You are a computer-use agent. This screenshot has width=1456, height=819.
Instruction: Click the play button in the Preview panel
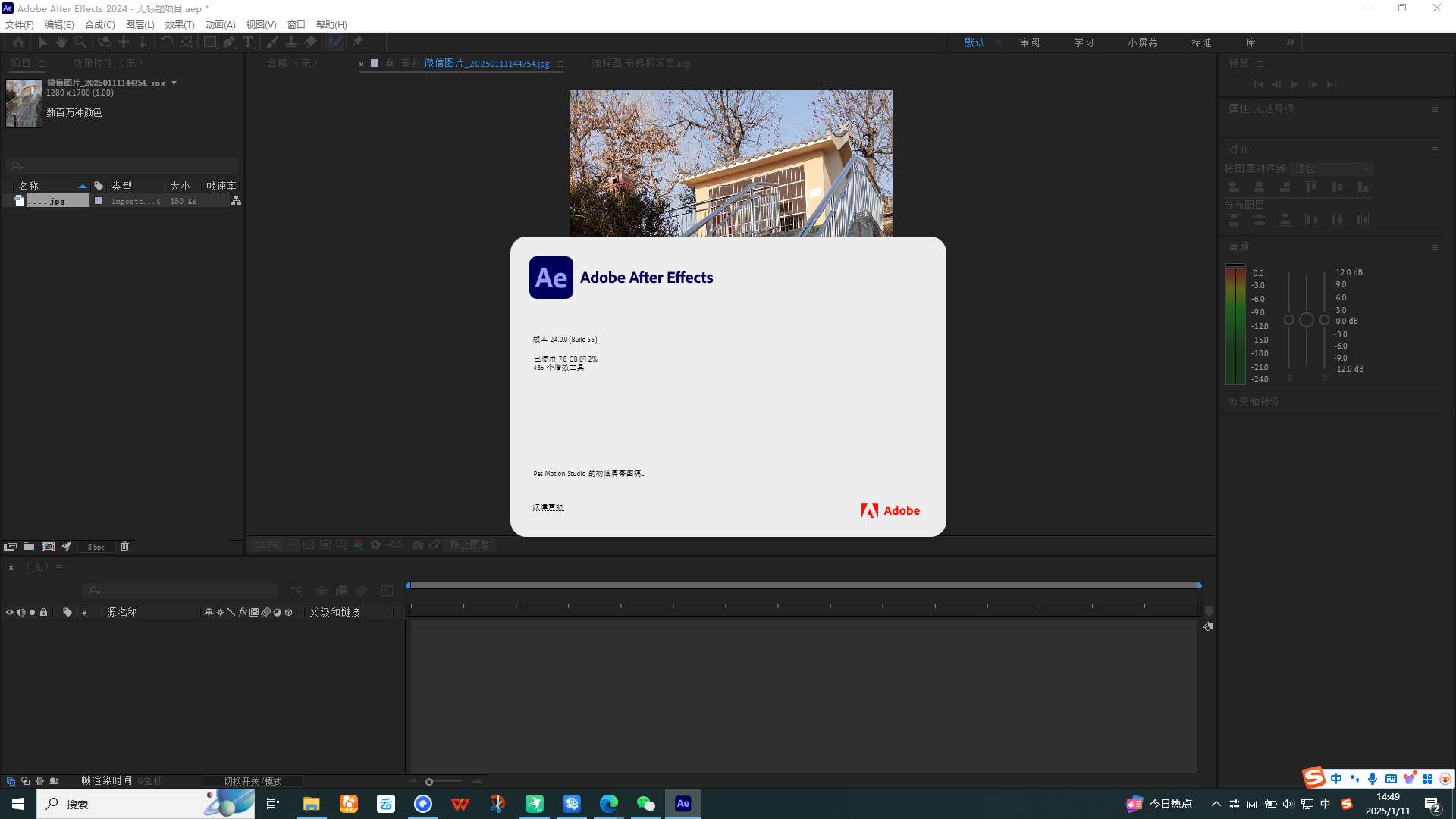click(x=1295, y=85)
